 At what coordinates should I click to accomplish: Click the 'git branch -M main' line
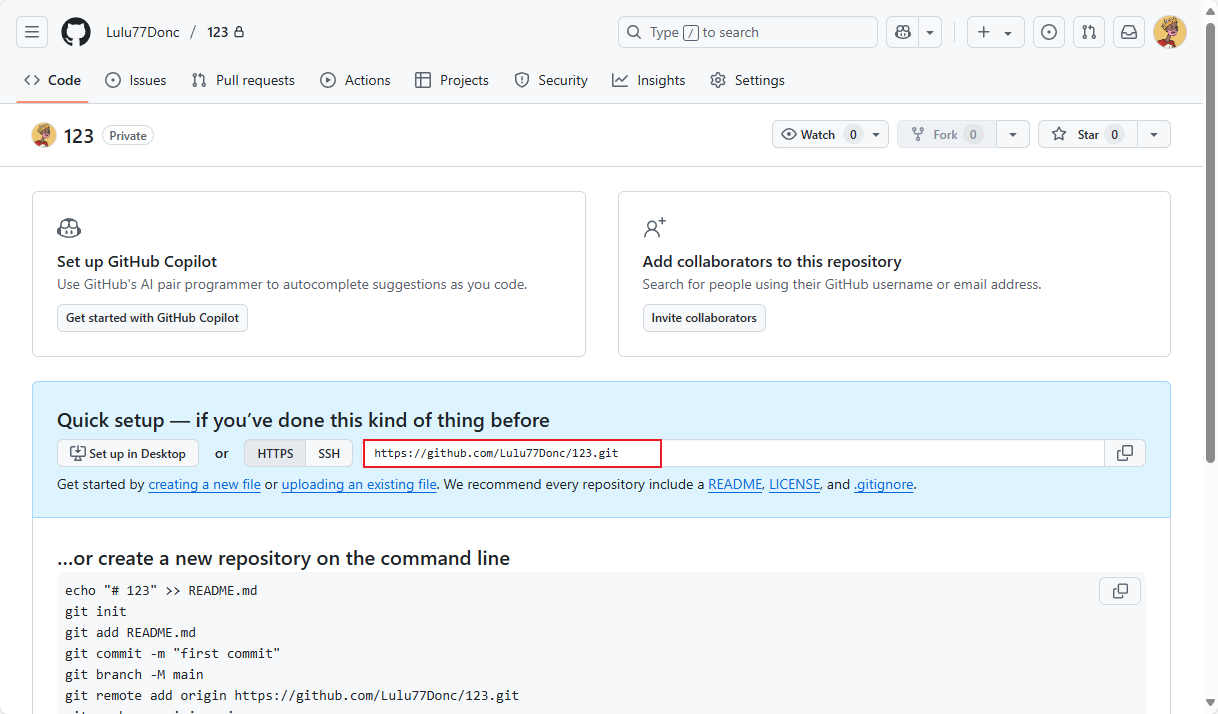coord(134,674)
